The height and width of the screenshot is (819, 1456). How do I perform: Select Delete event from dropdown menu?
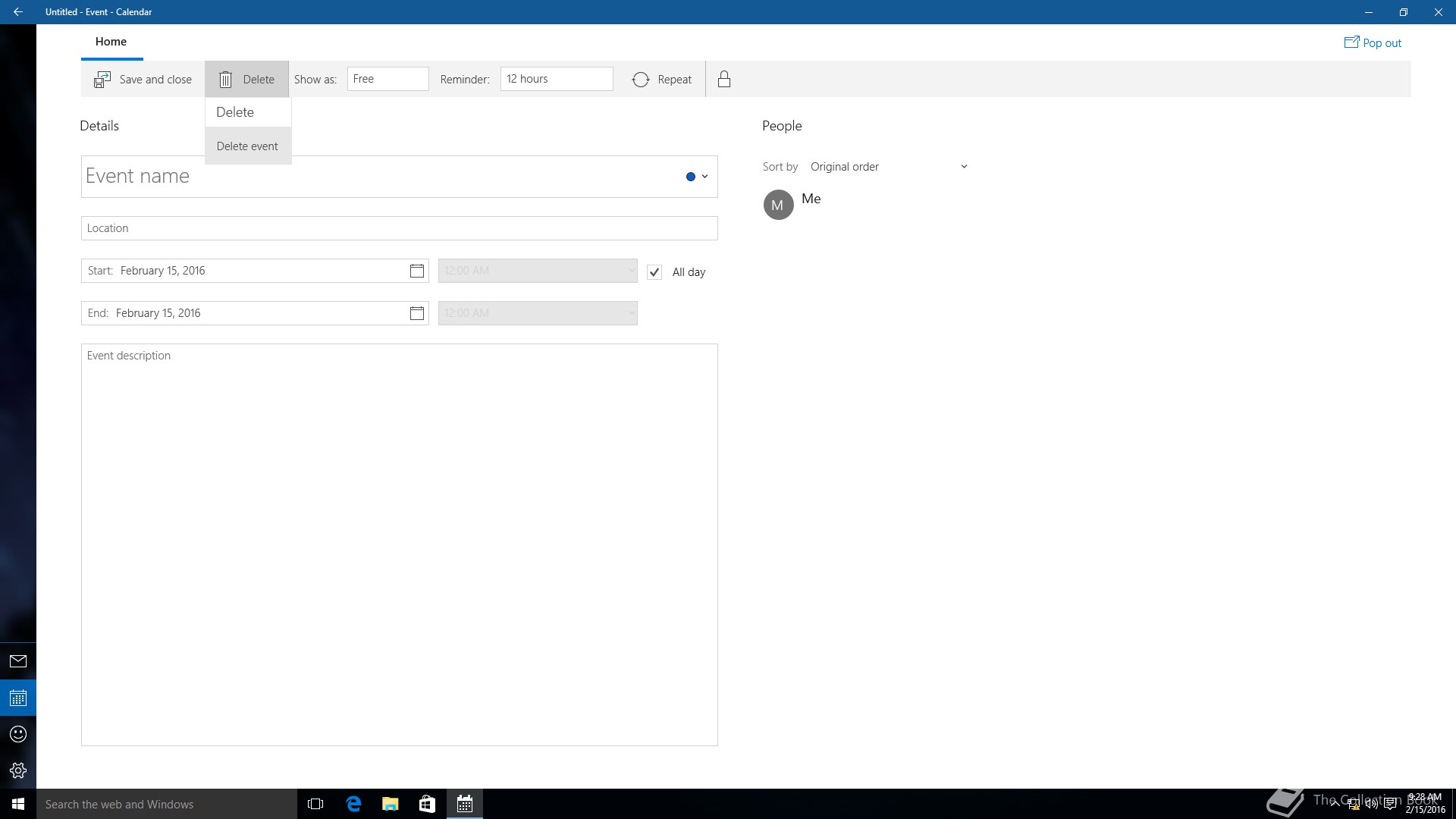tap(247, 146)
